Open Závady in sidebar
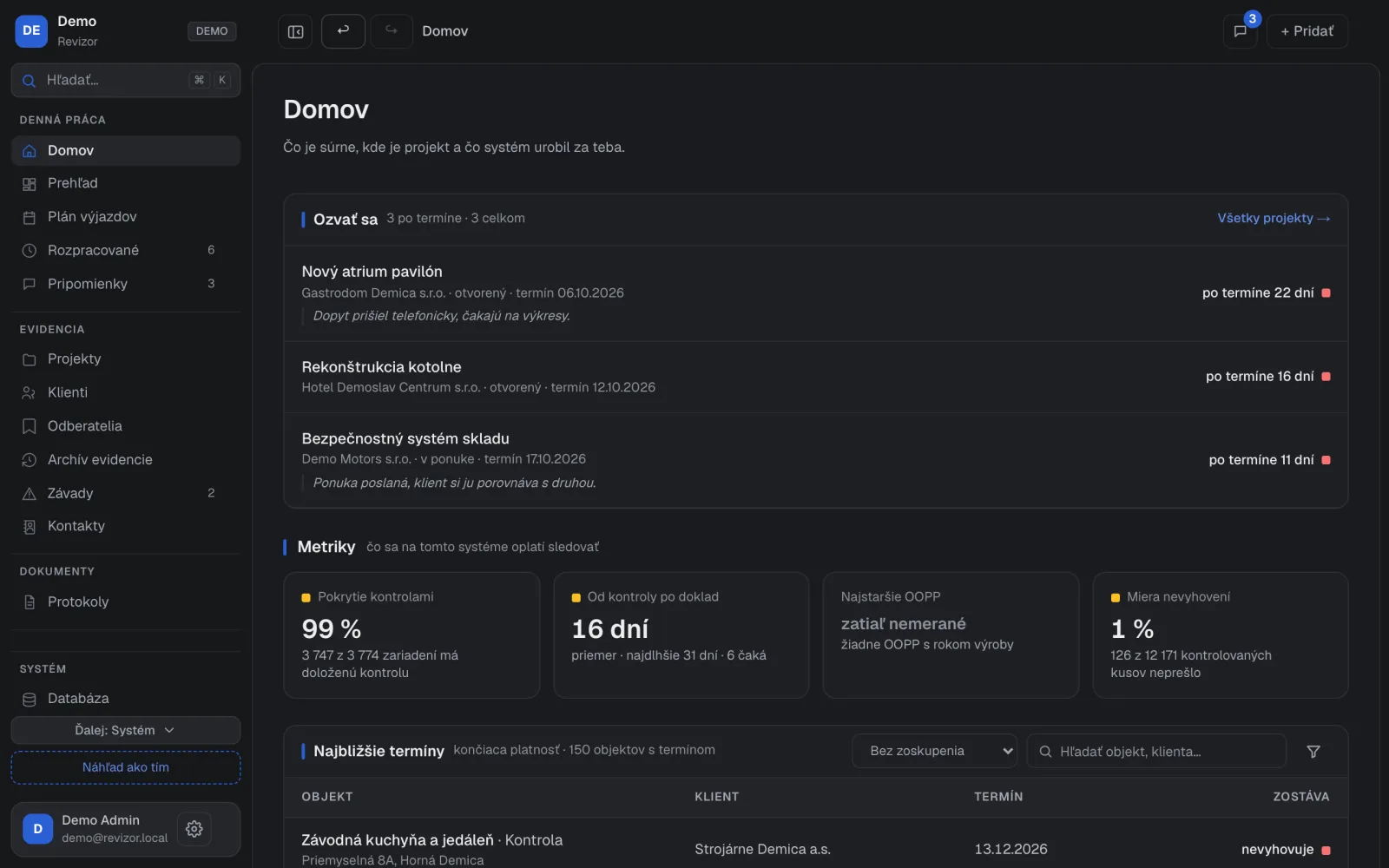 click(126, 493)
